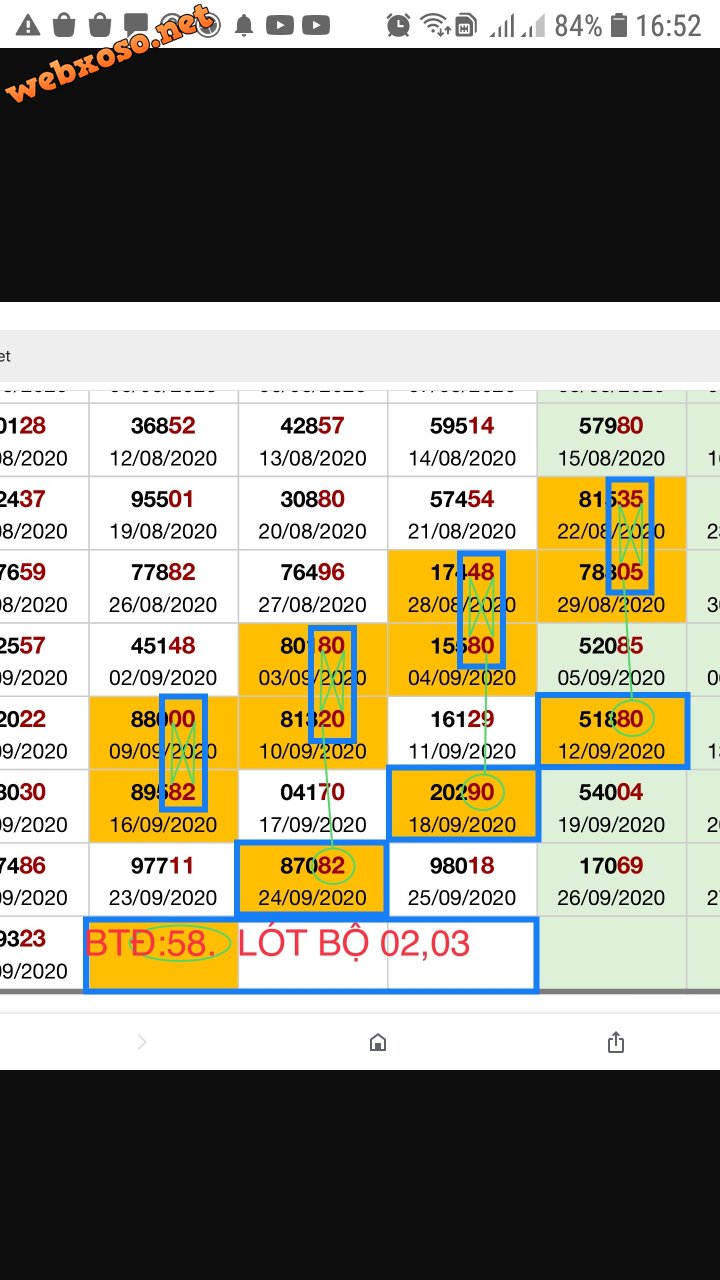
Task: Tap the forward chevron in bottom bar
Action: 141,1042
